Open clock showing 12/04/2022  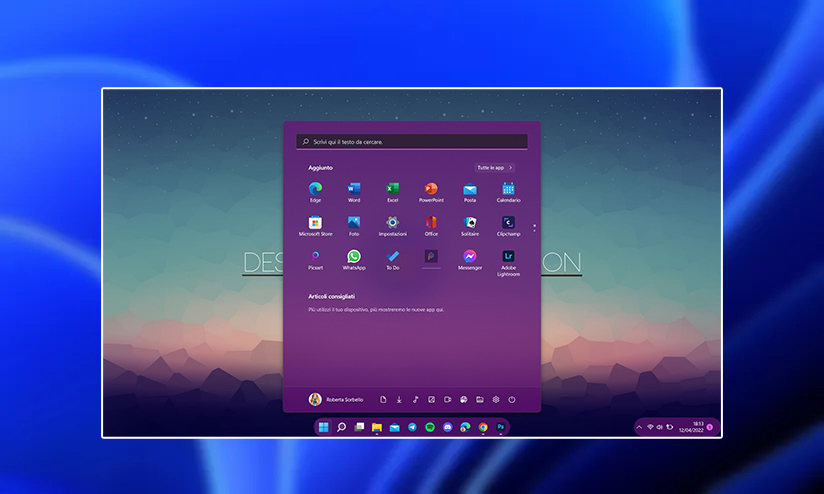click(x=691, y=427)
